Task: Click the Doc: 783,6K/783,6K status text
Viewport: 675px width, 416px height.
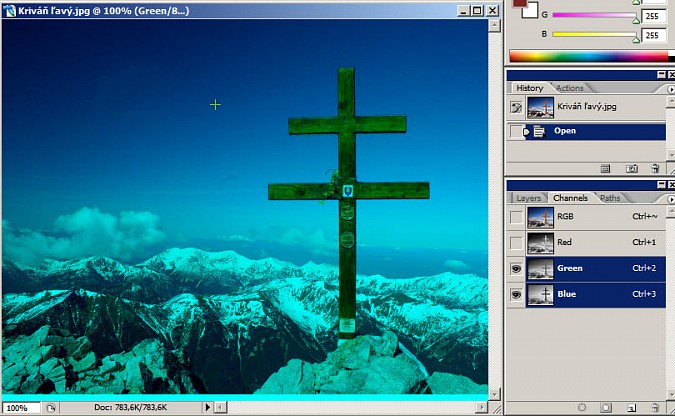Action: 130,407
